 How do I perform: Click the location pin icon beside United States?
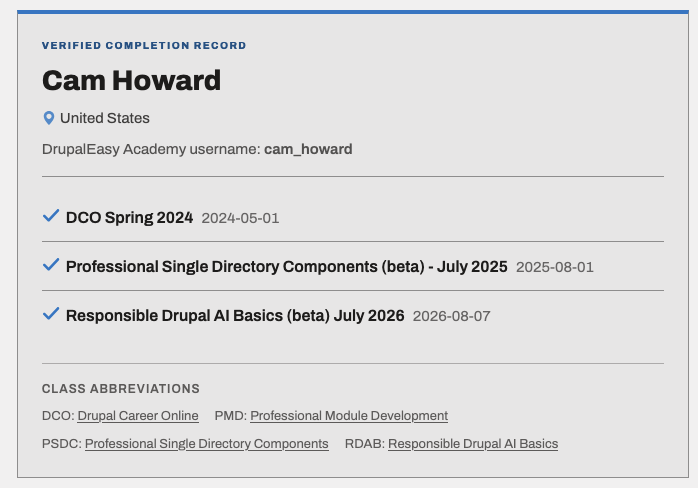pos(49,118)
